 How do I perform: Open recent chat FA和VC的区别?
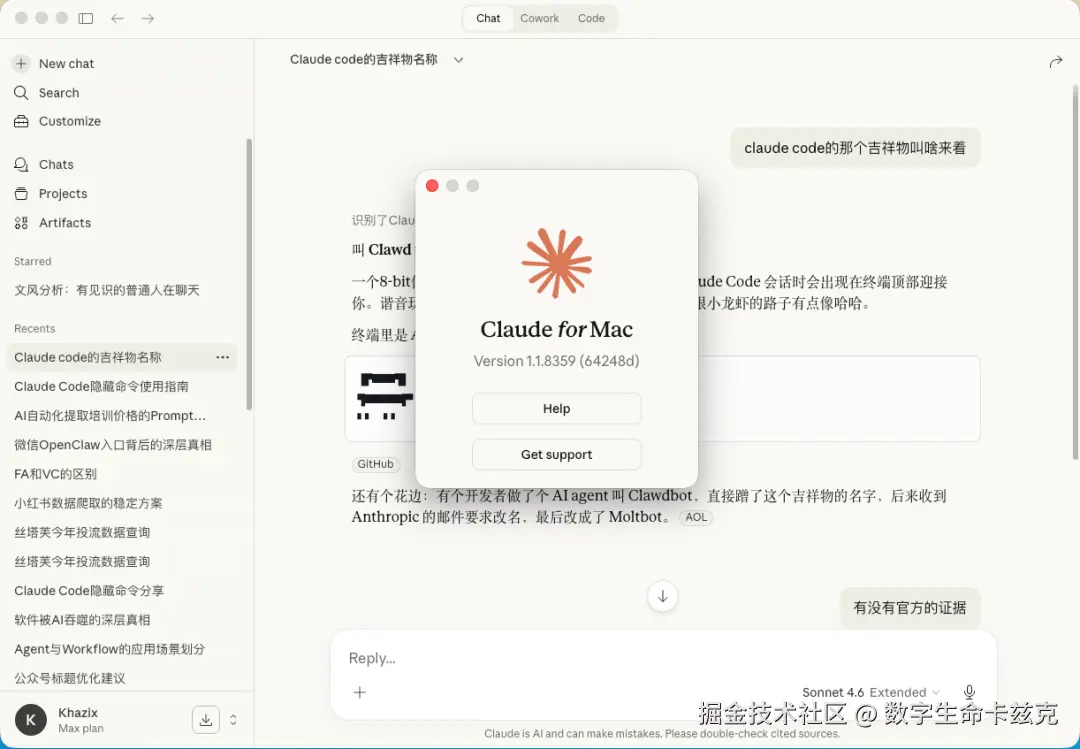[x=55, y=474]
